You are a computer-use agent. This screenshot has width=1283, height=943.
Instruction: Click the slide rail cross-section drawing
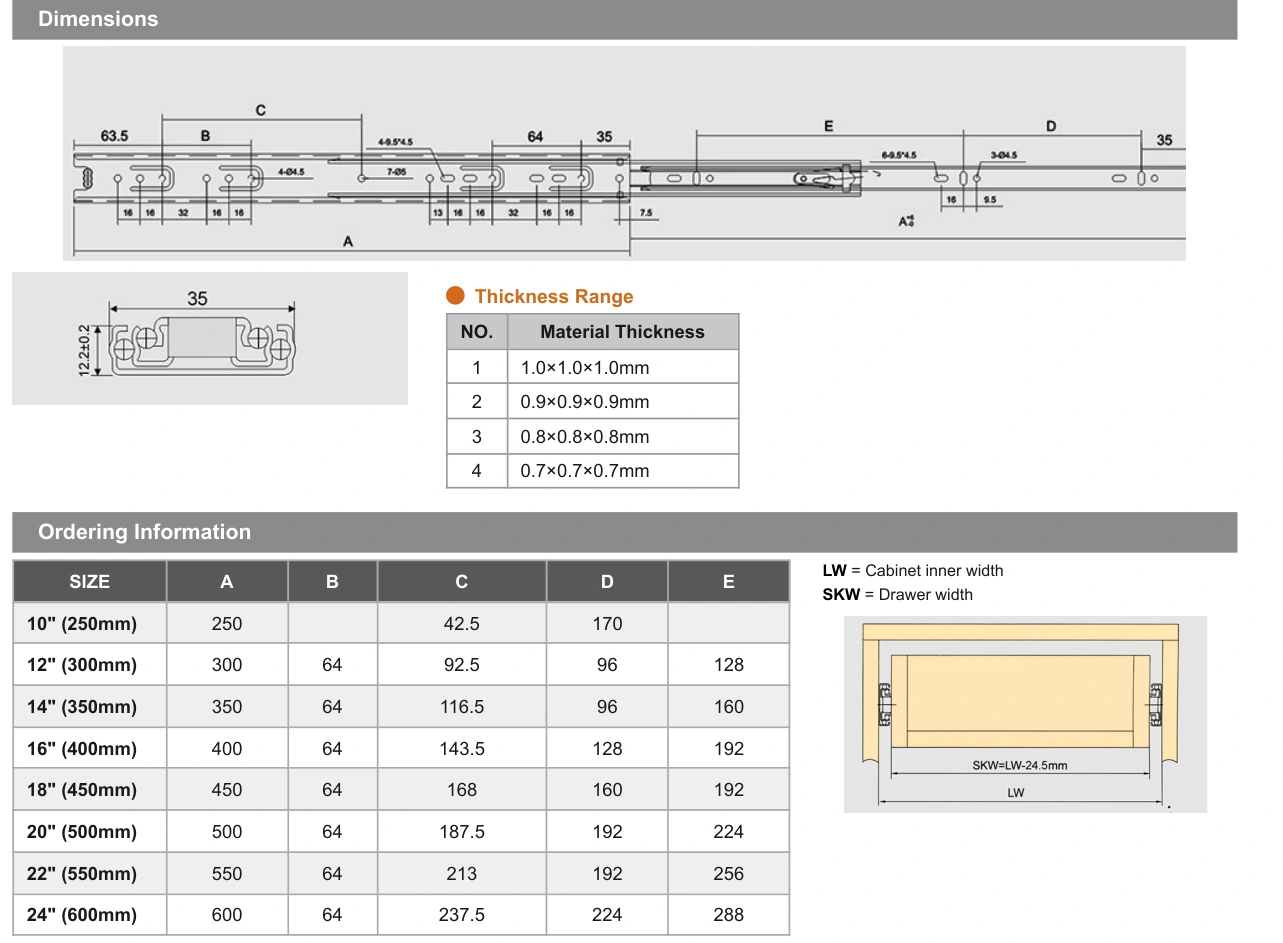coord(210,338)
